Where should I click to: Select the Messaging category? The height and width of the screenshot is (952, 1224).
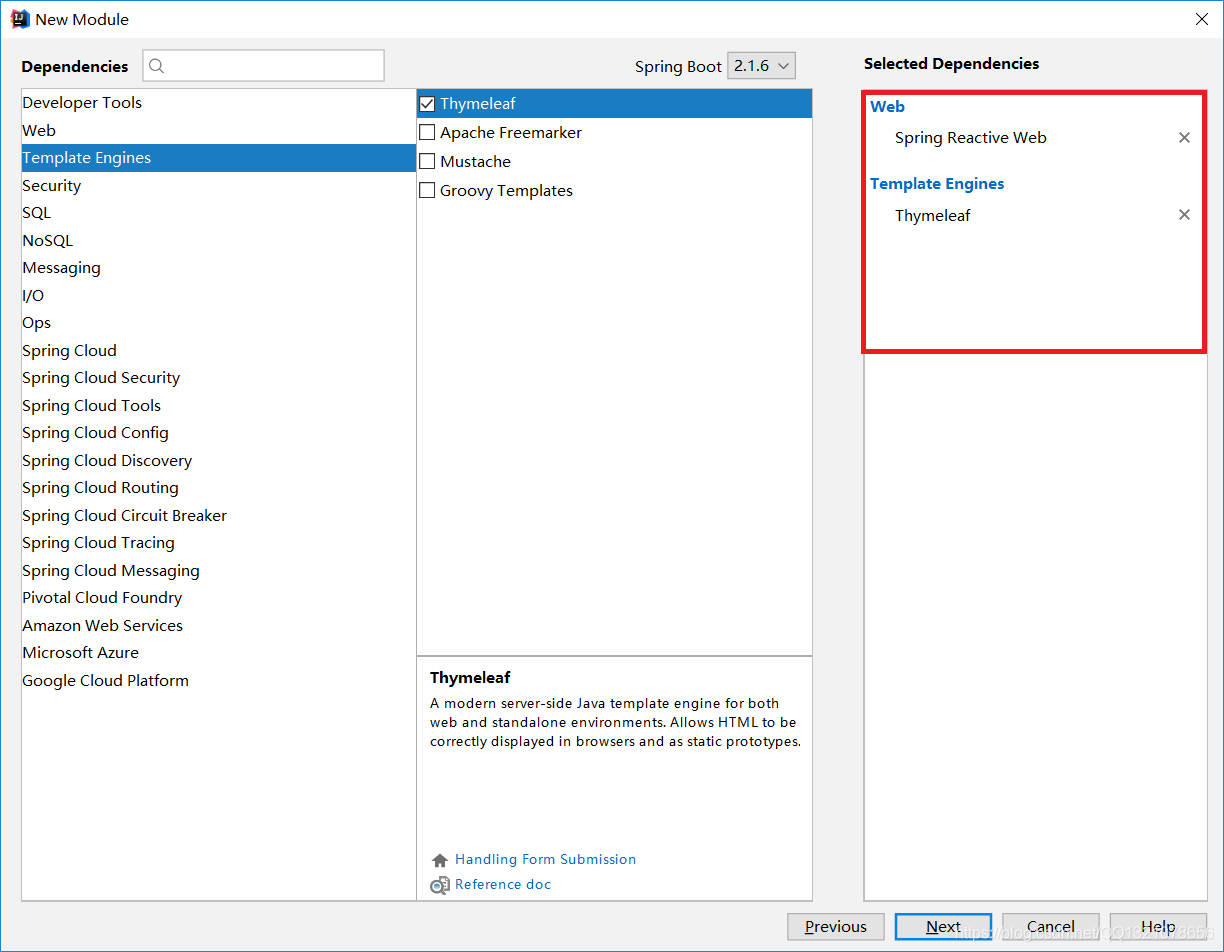pos(219,268)
